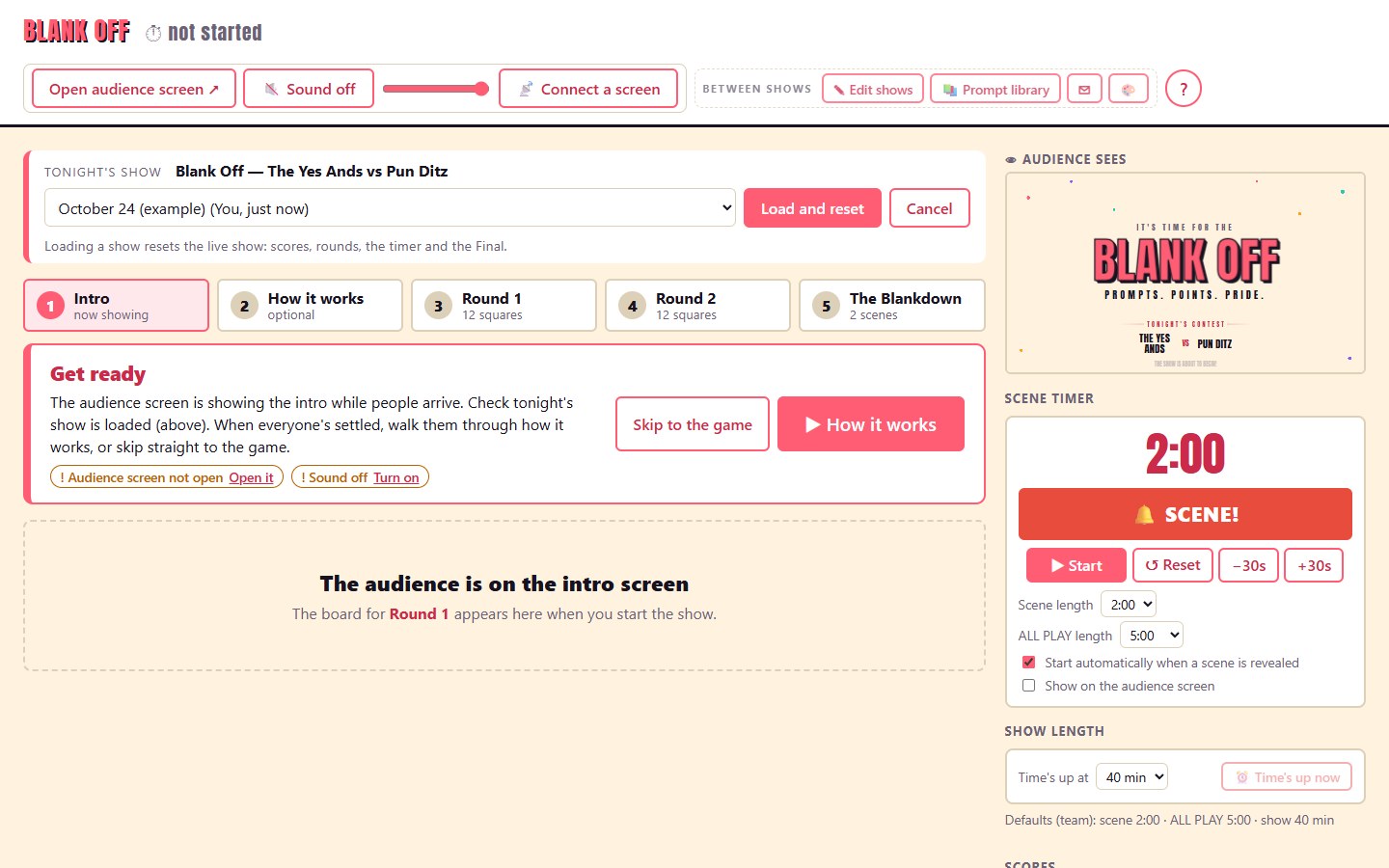This screenshot has width=1389, height=868.
Task: Click the Turn on sound link
Action: click(396, 477)
